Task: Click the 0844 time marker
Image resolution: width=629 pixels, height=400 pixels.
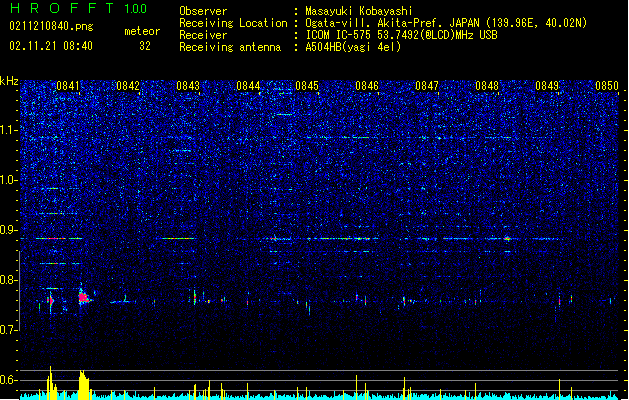Action: [x=248, y=86]
